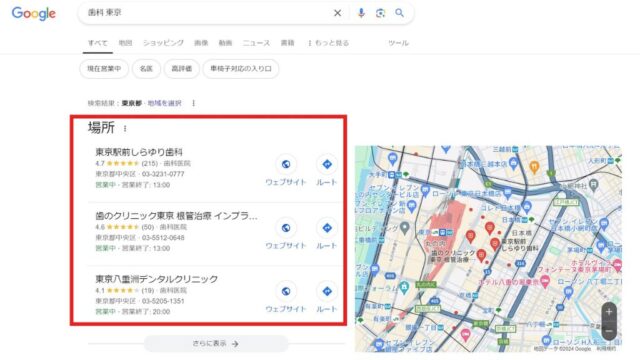Open the ツール options
640x360 pixels.
click(x=398, y=43)
